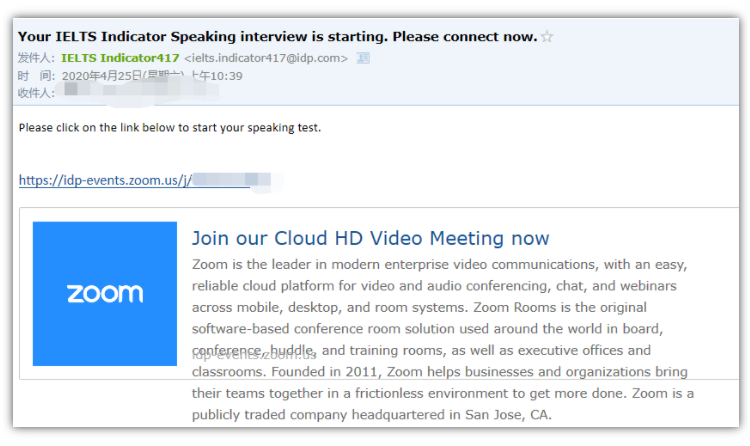Click the email subject line
This screenshot has height=446, width=750.
pyautogui.click(x=278, y=36)
